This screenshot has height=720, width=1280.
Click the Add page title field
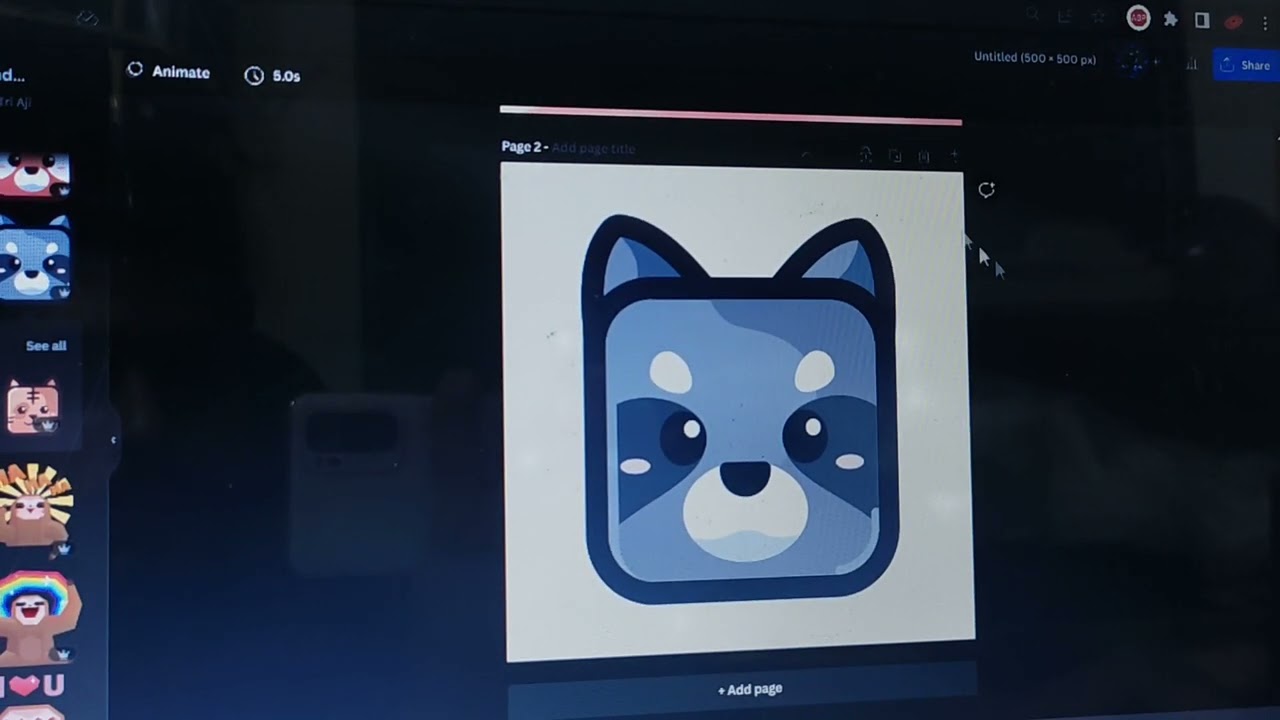tap(593, 148)
